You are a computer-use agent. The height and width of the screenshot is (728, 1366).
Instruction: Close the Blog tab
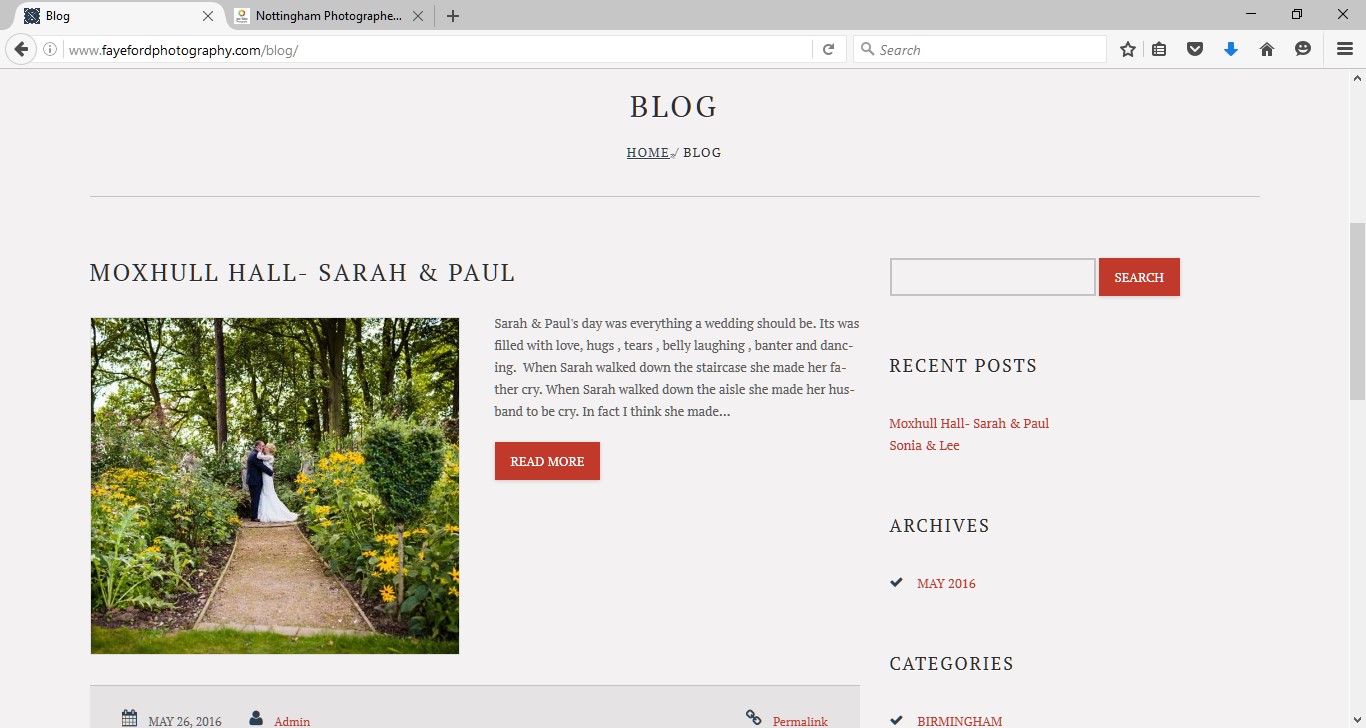point(208,16)
